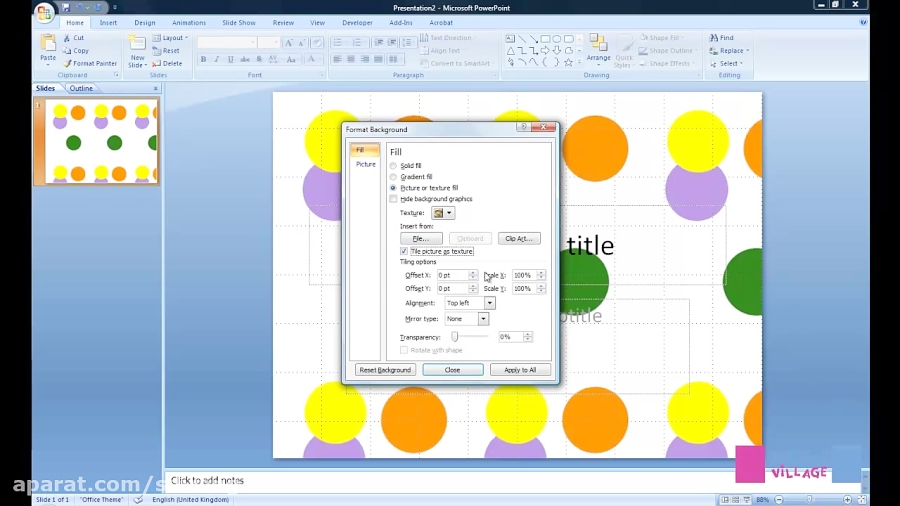Select the Solid fill radio button
Image resolution: width=900 pixels, height=506 pixels.
pyautogui.click(x=394, y=166)
